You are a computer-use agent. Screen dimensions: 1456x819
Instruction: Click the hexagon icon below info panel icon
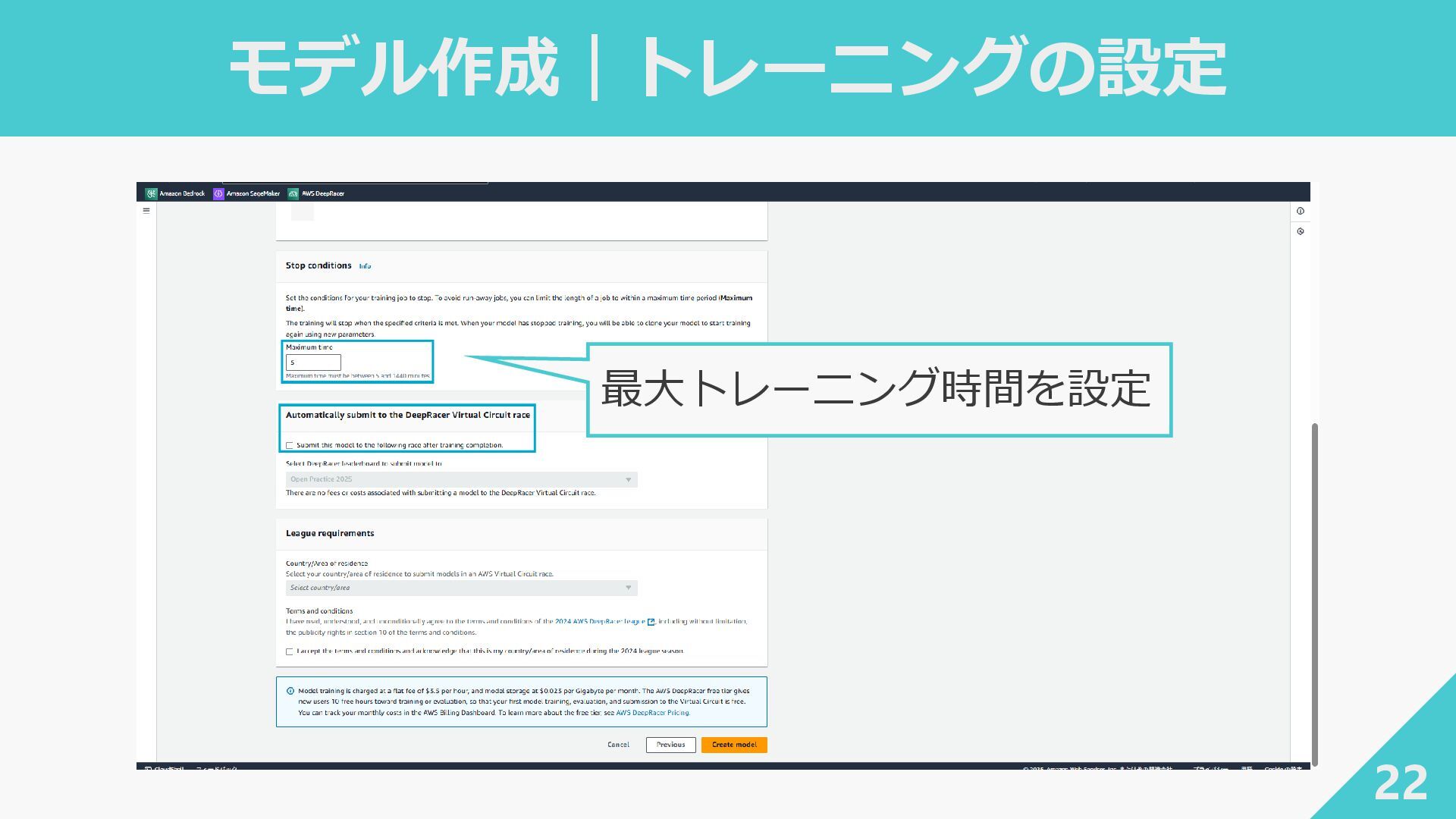(1300, 231)
